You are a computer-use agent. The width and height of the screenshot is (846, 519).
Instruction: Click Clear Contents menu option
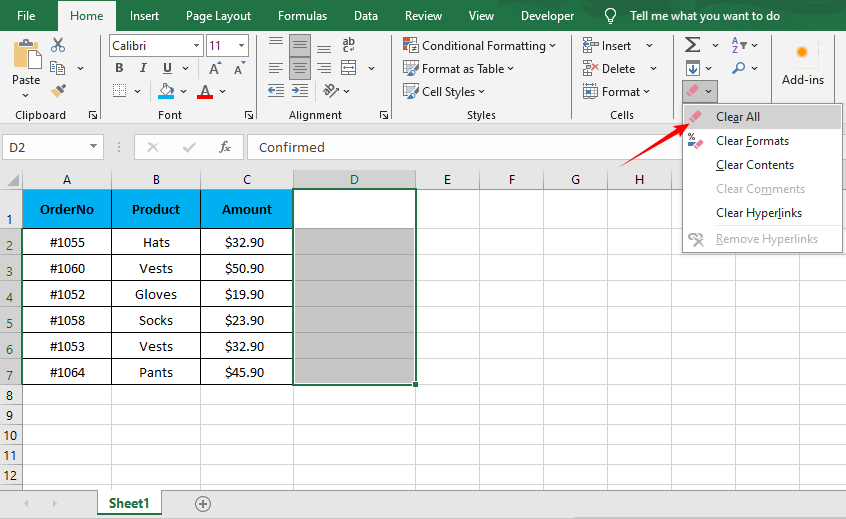[755, 165]
